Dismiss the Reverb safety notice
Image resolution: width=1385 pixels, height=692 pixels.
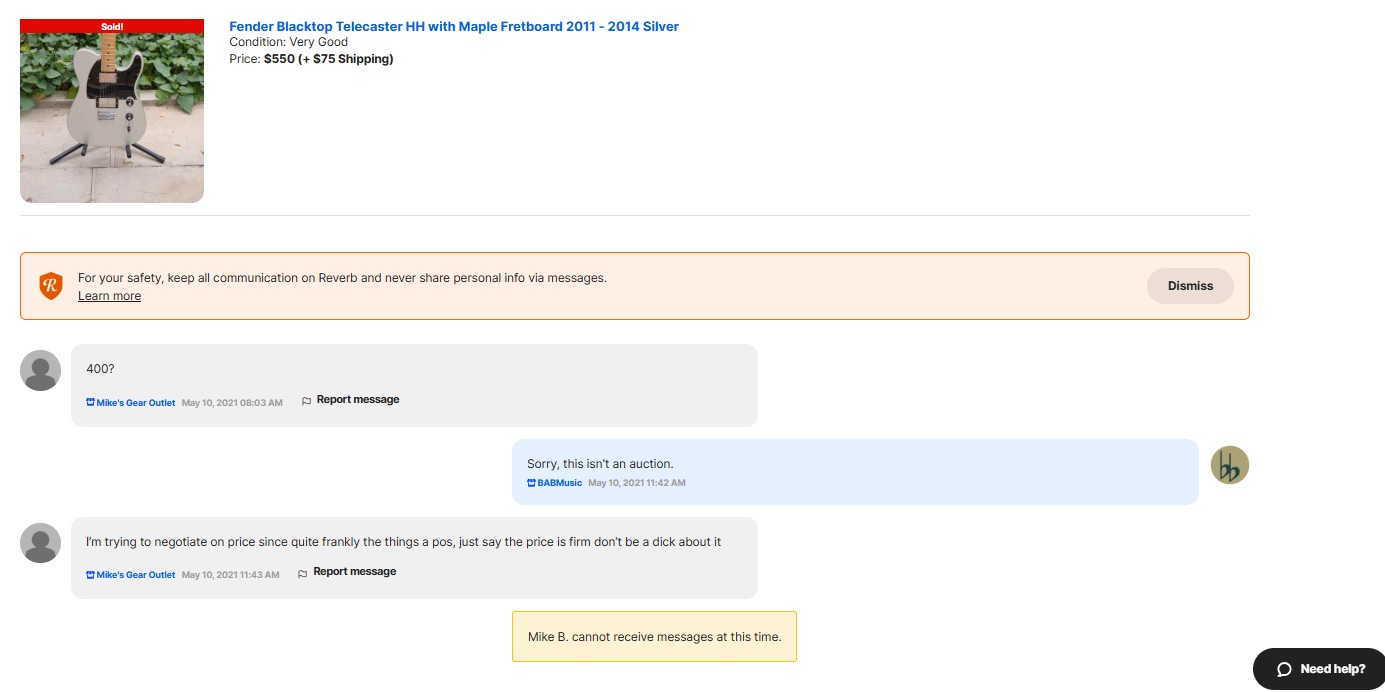pos(1190,286)
